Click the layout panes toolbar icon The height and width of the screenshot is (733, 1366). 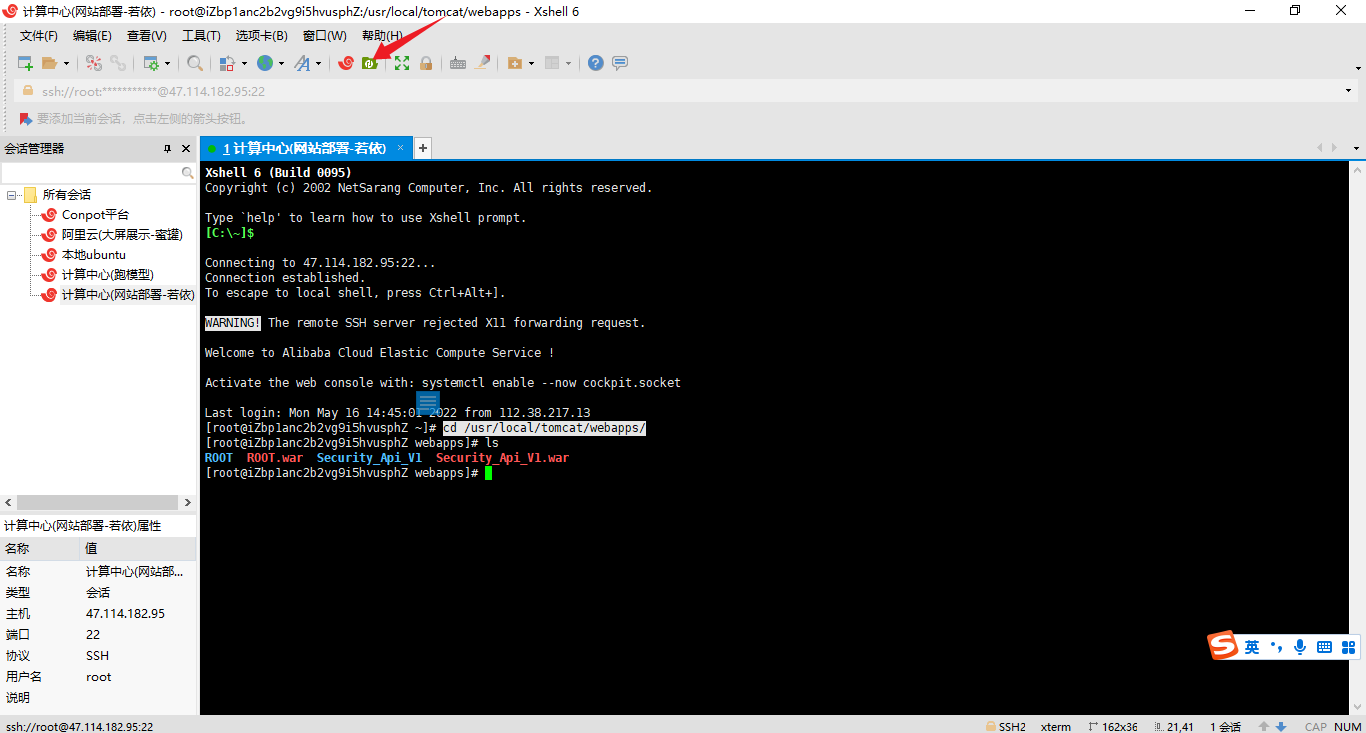[x=553, y=63]
